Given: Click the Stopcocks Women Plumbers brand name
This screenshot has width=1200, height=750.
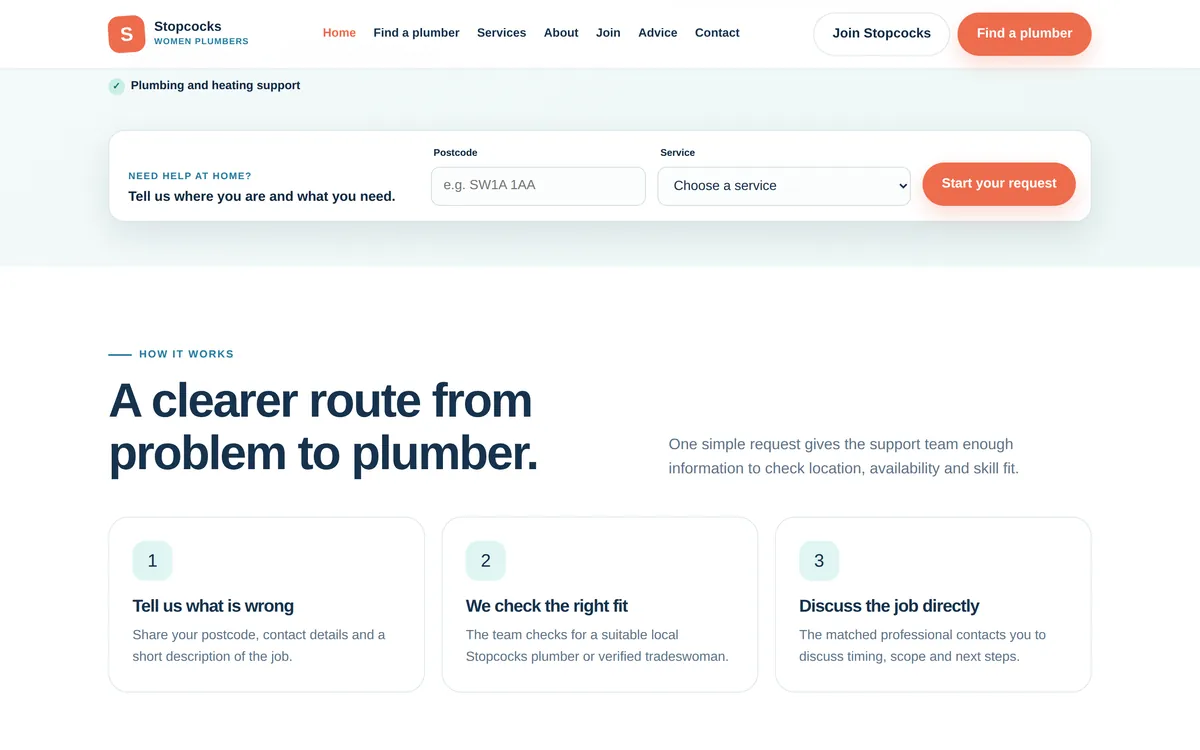Looking at the screenshot, I should (x=201, y=33).
